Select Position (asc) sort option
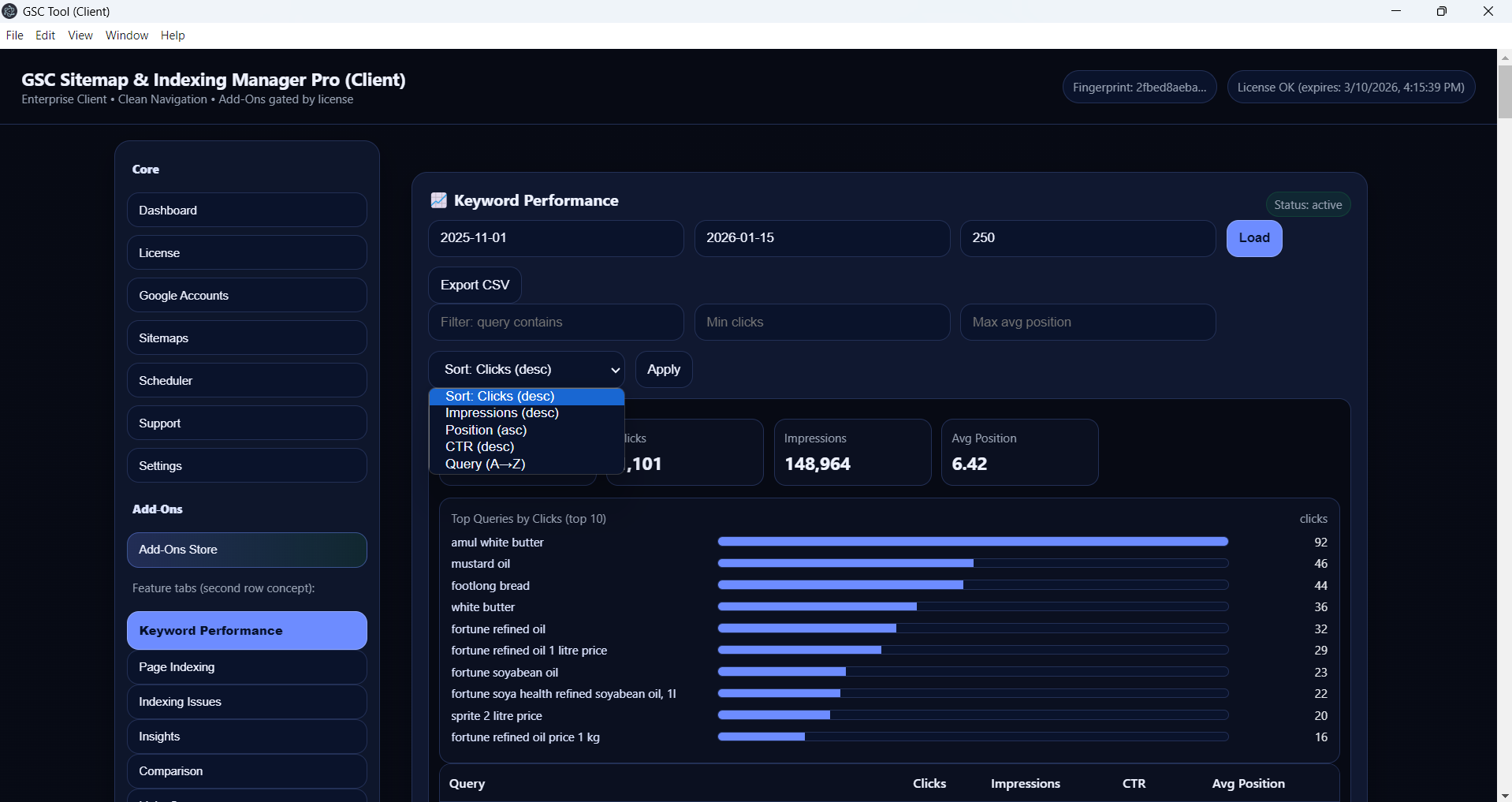The height and width of the screenshot is (802, 1512). (486, 430)
